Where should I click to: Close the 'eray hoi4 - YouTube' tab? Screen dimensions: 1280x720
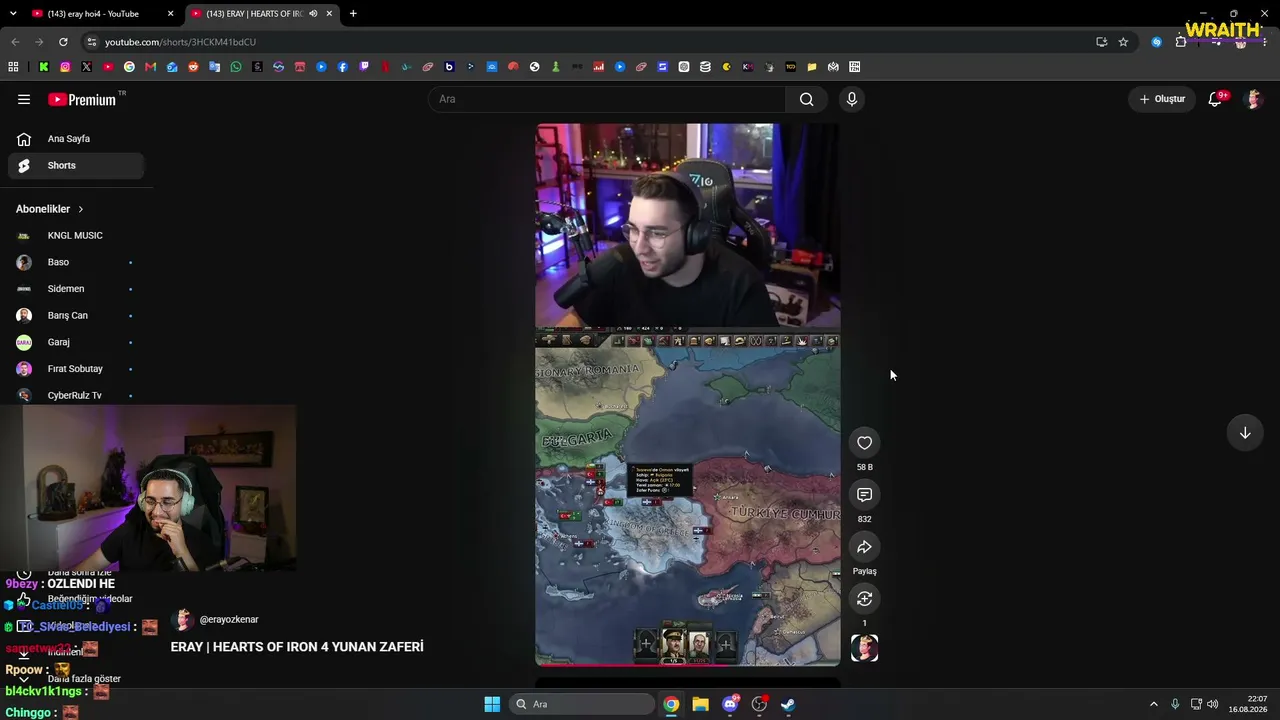tap(170, 14)
